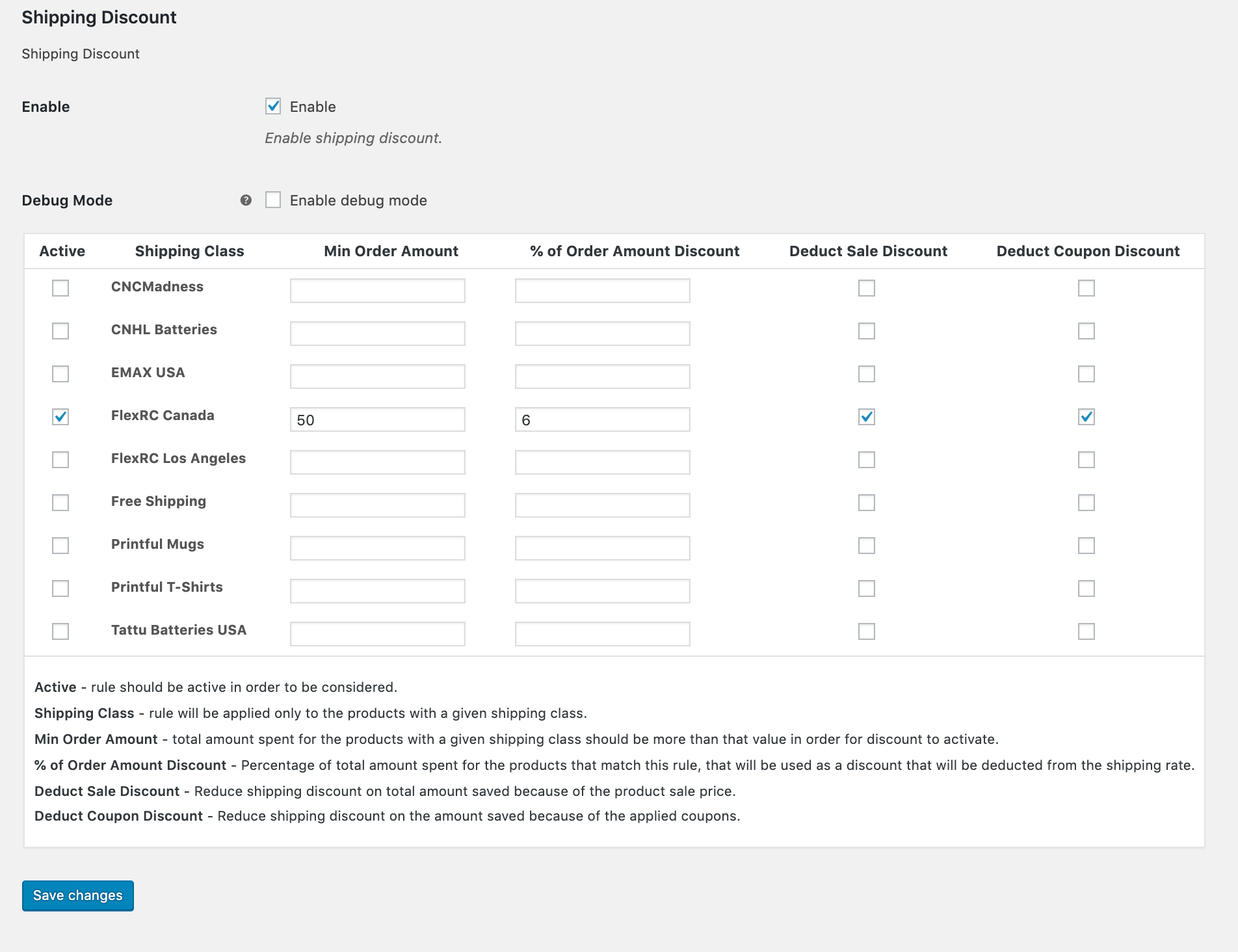Click Min Order Amount field for FlexRC Canada

click(378, 419)
